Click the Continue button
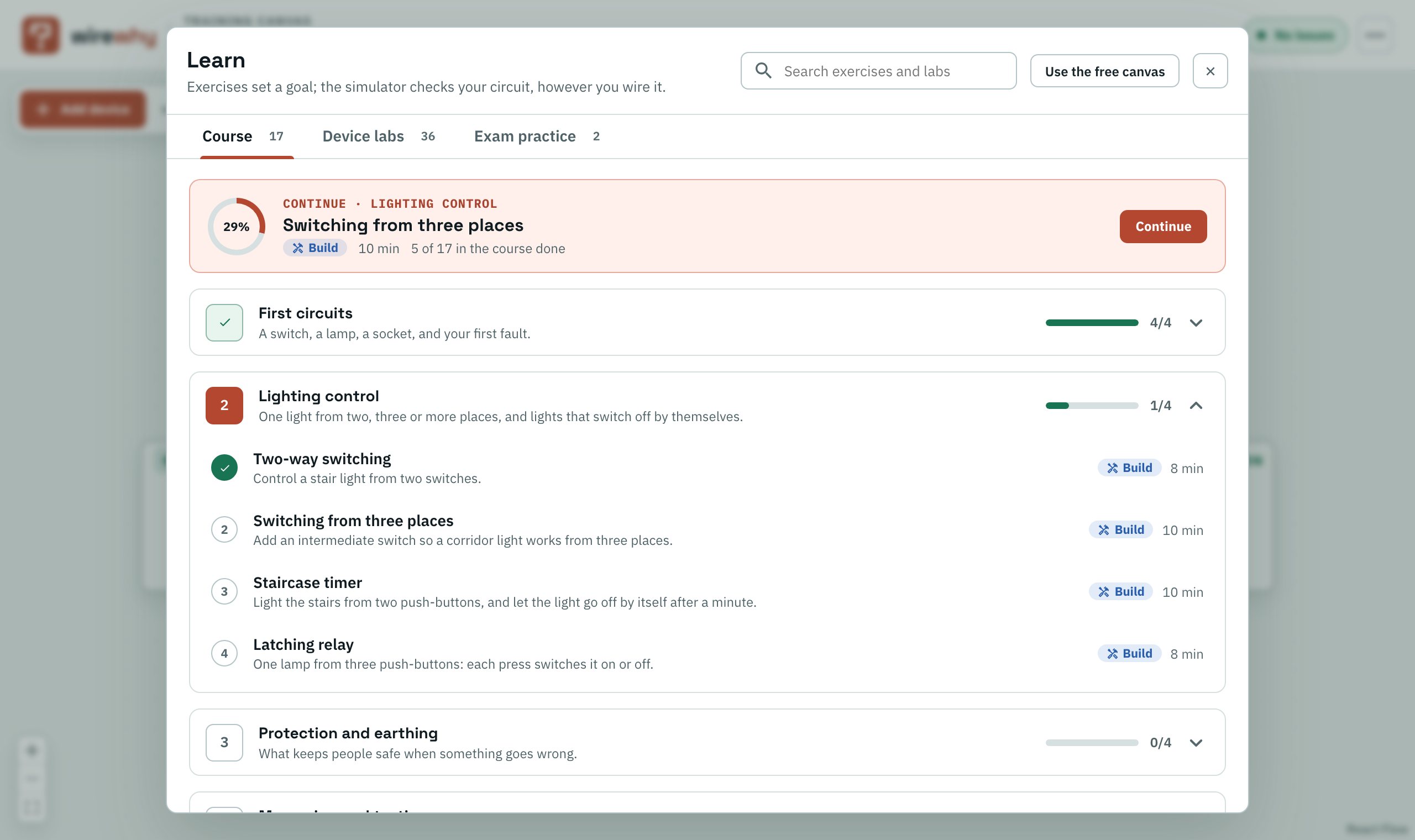This screenshot has width=1415, height=840. pyautogui.click(x=1162, y=227)
